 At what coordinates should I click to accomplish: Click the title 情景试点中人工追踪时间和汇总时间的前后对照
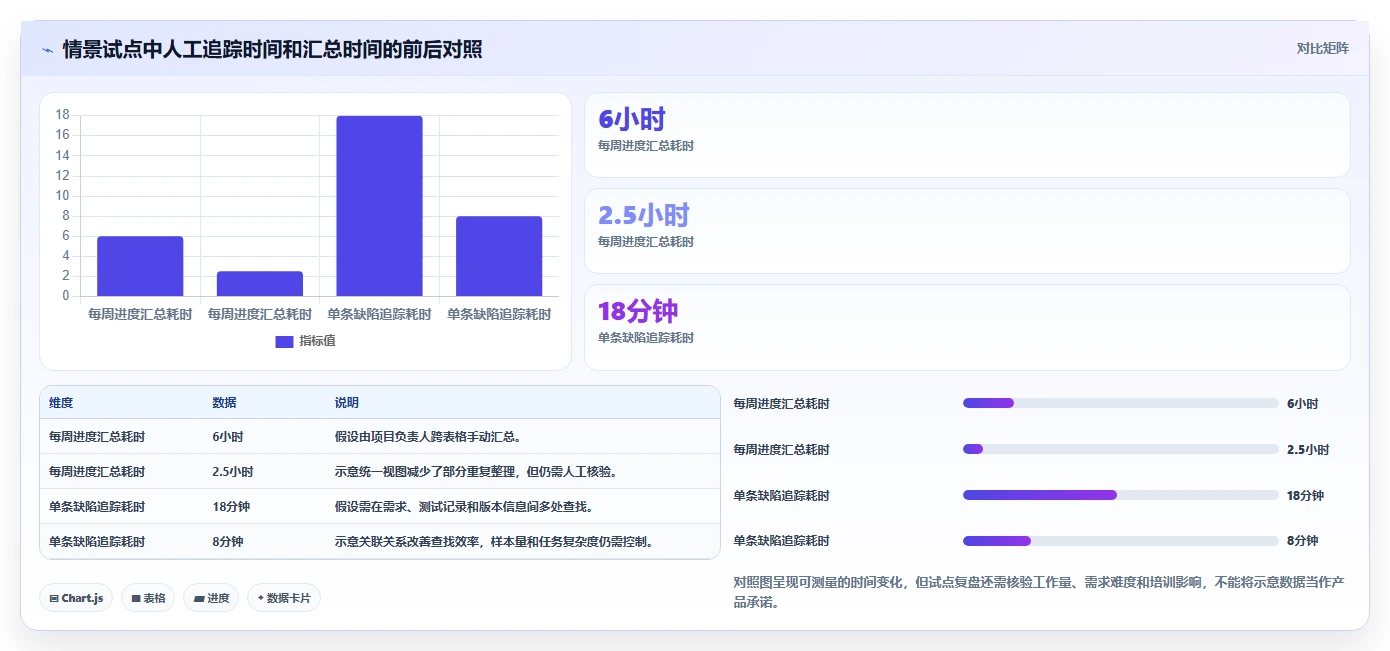273,49
